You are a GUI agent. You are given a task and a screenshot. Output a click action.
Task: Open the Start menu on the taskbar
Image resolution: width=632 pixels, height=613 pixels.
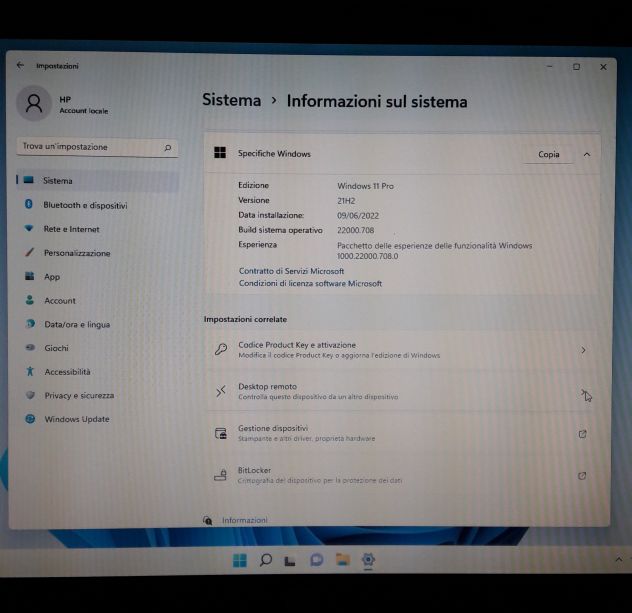(x=240, y=560)
